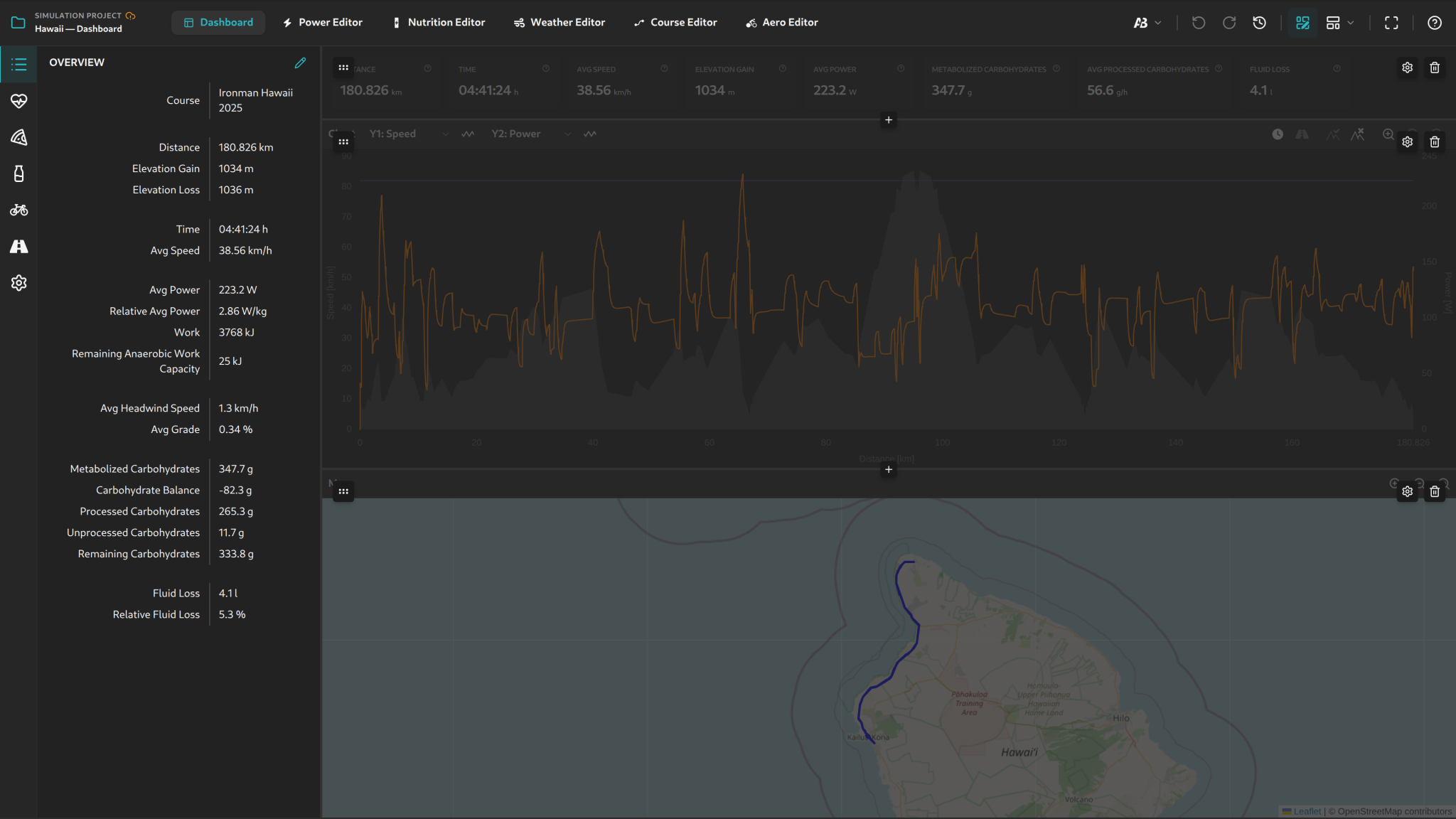Open the heart-rate health sidebar icon
Viewport: 1456px width, 819px height.
click(19, 101)
